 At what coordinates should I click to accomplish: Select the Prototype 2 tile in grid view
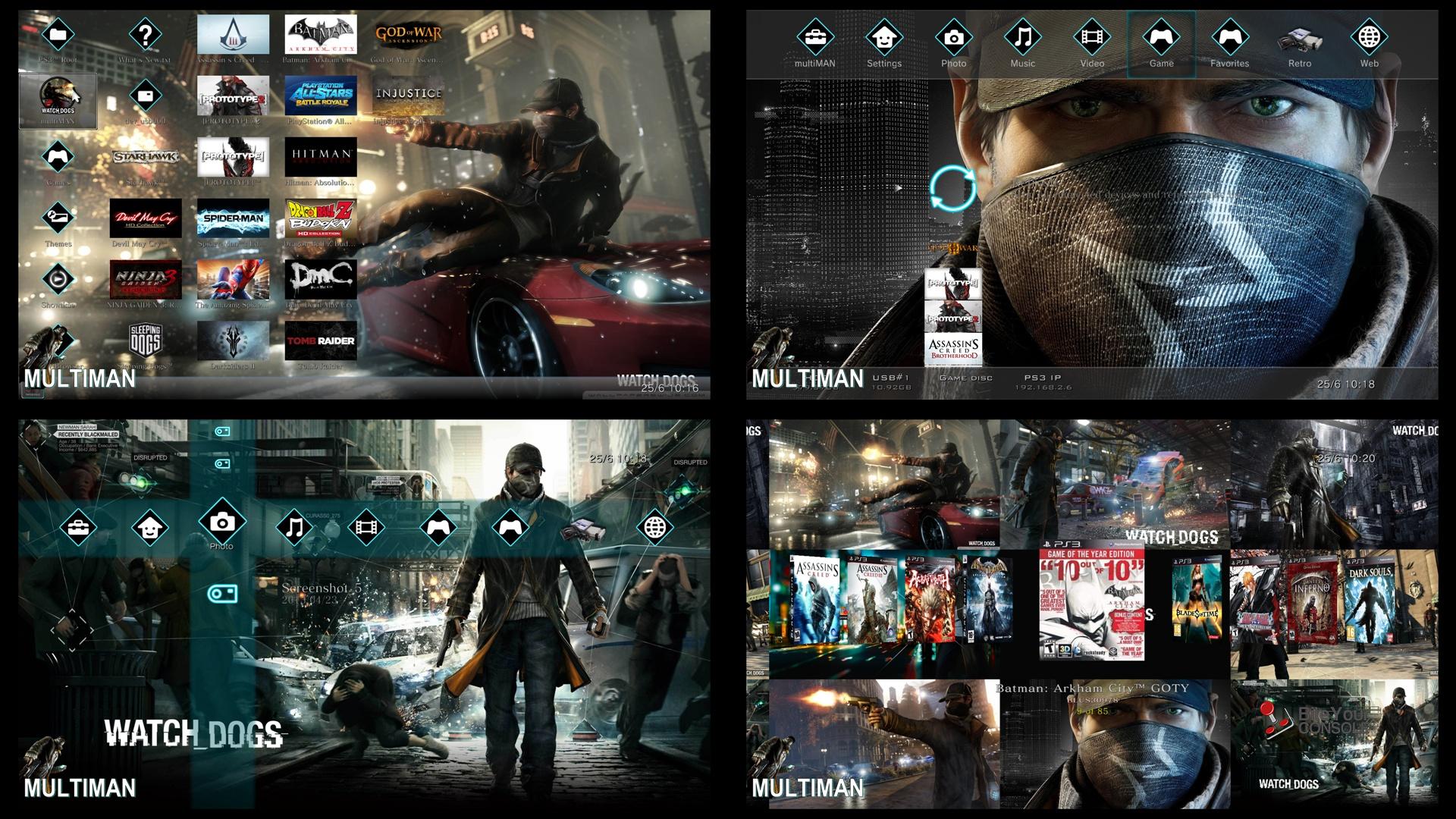click(233, 96)
